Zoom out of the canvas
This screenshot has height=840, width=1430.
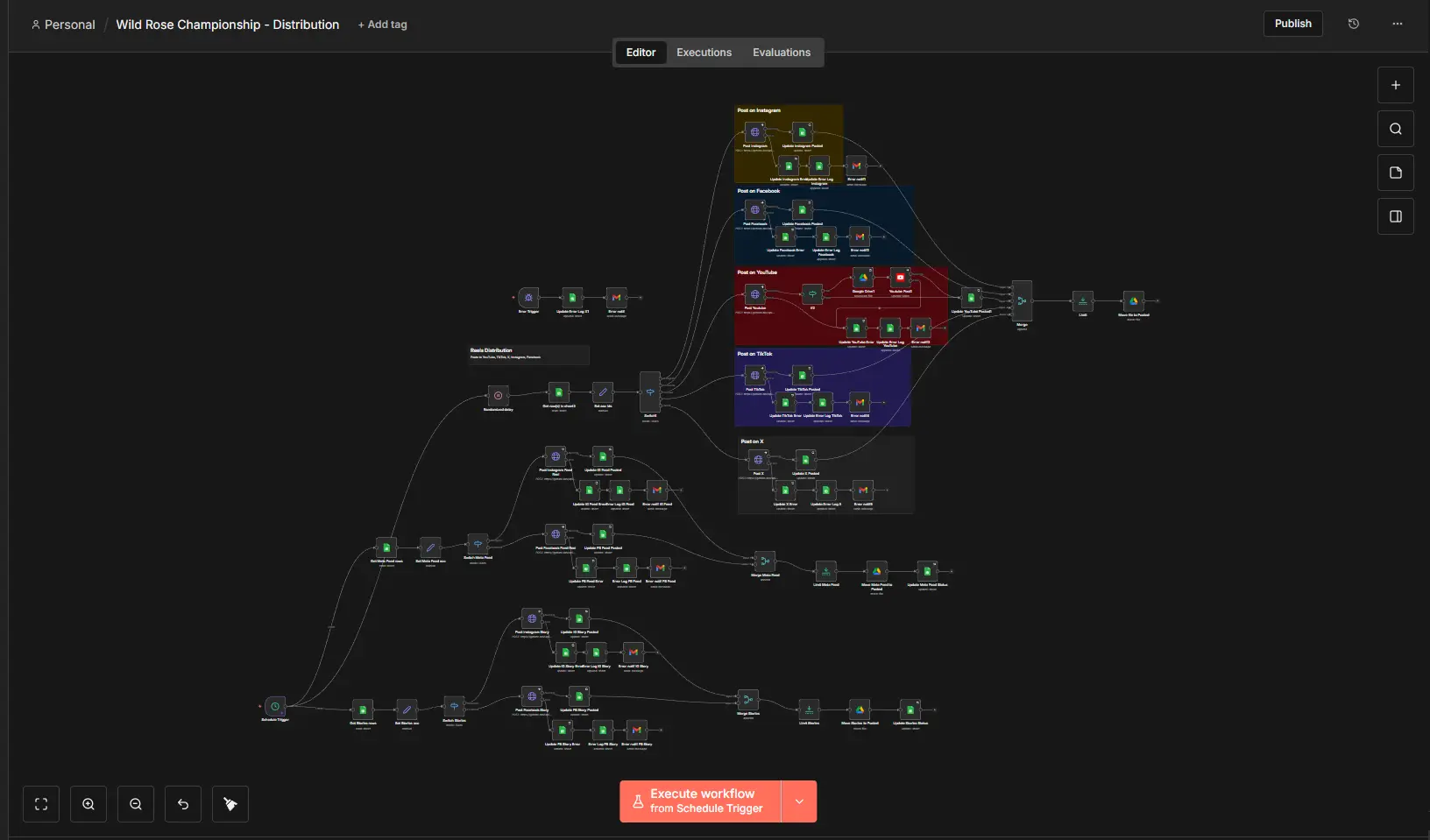pyautogui.click(x=136, y=804)
